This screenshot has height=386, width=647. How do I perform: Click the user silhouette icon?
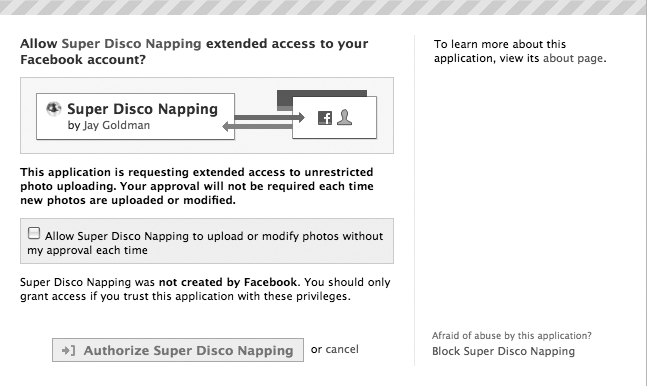(345, 117)
